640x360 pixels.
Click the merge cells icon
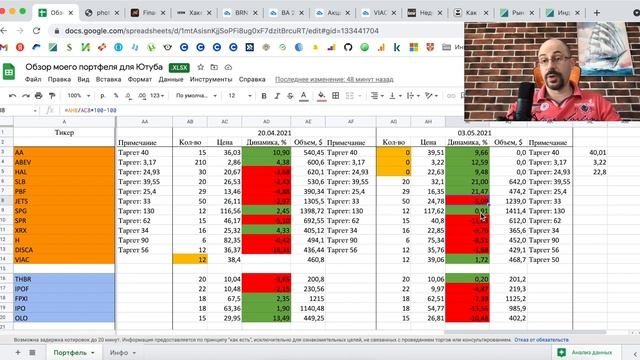[350, 96]
